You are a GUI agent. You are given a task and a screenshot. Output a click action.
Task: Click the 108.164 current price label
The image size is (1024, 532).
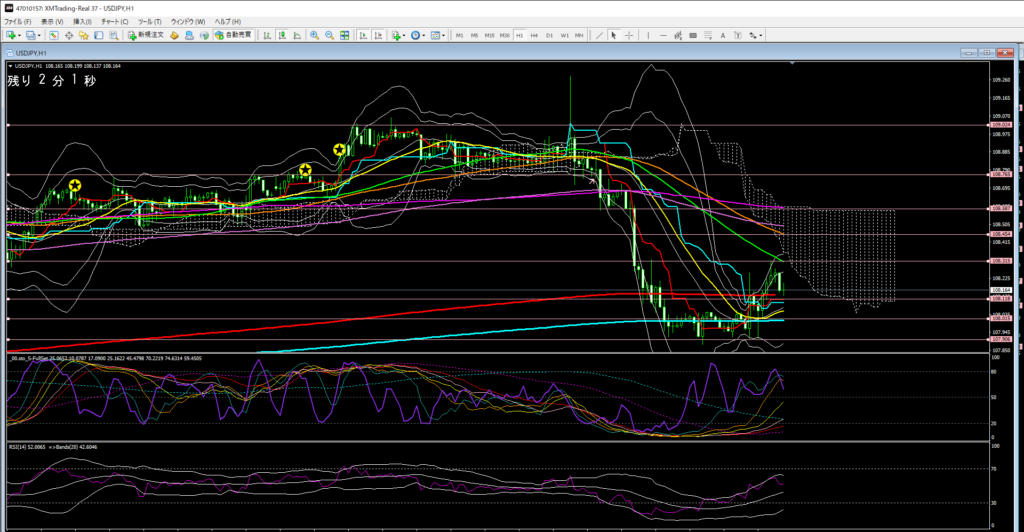(x=1001, y=290)
